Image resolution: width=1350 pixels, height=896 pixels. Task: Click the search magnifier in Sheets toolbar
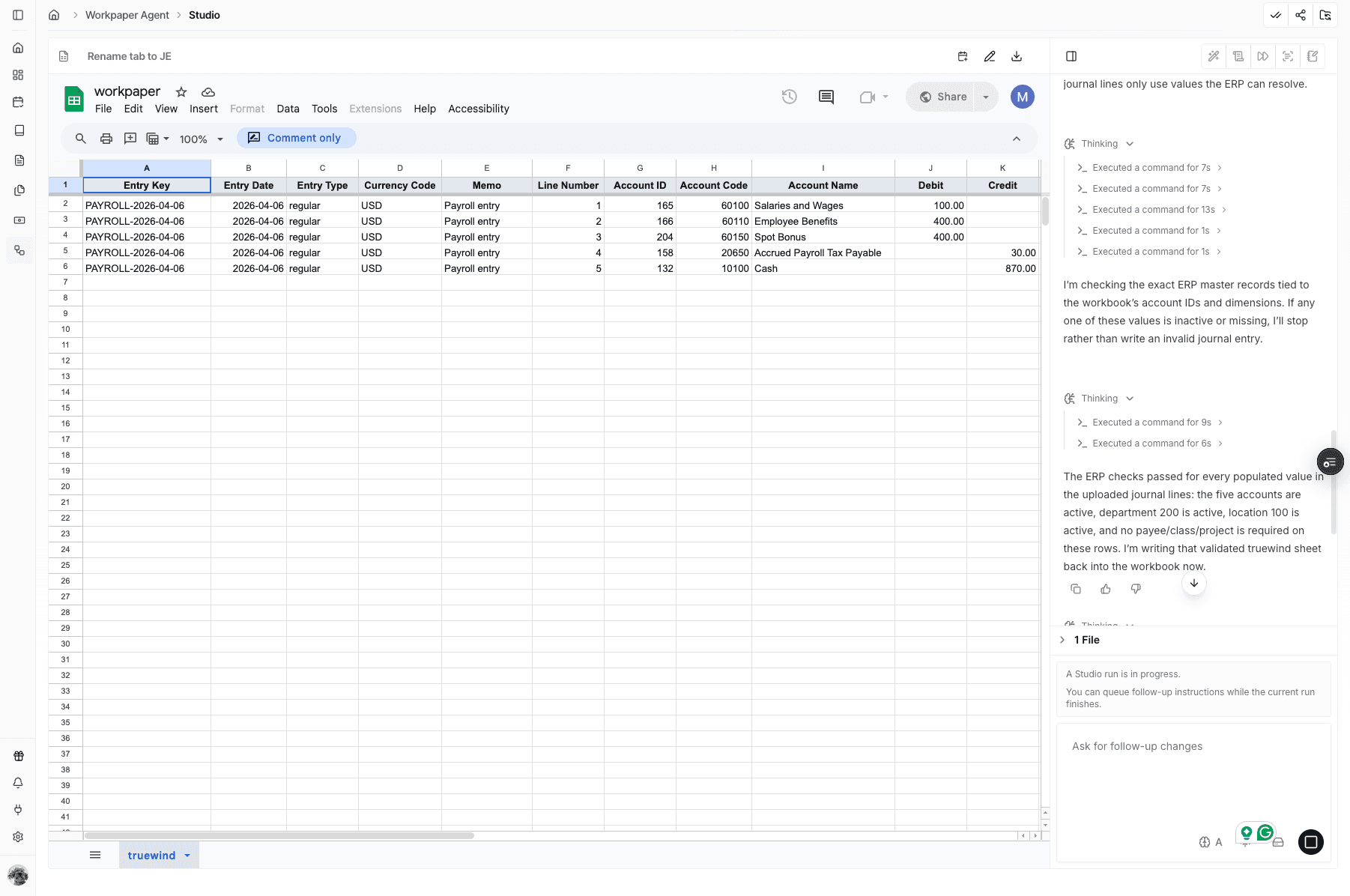point(81,139)
